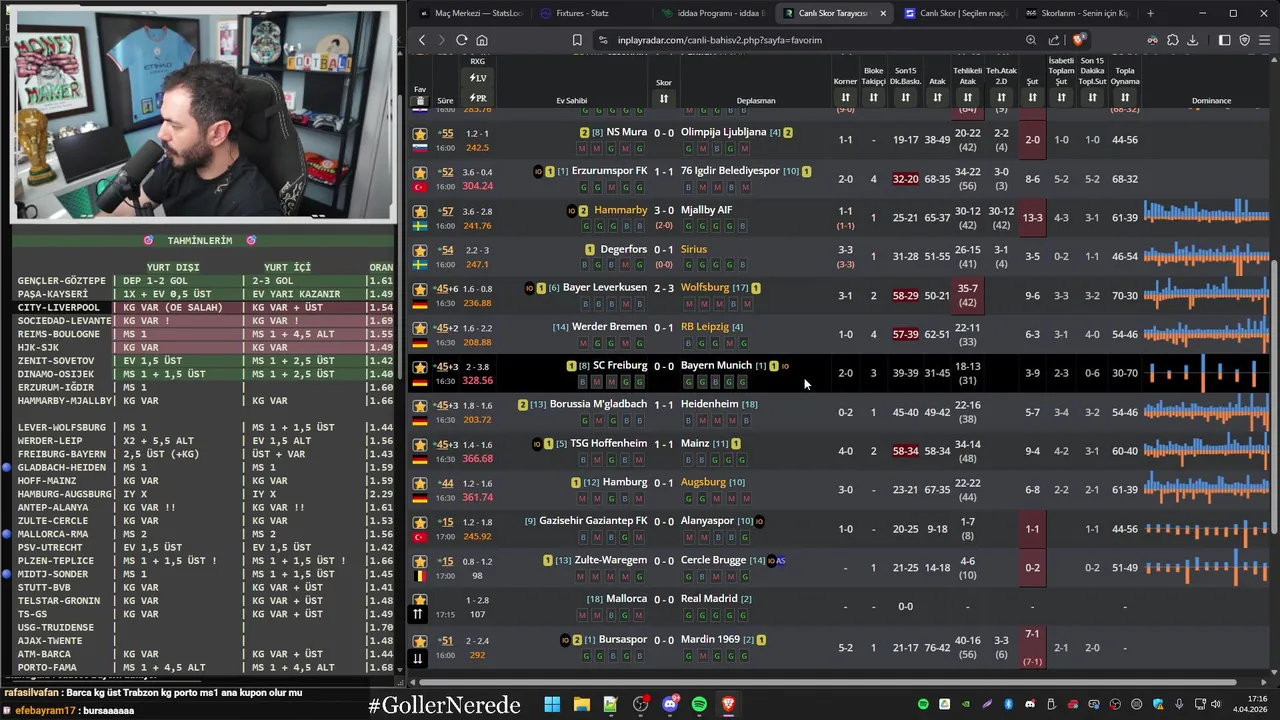
Task: Toggle favorite star for Zulte-Waregem match
Action: pos(420,561)
